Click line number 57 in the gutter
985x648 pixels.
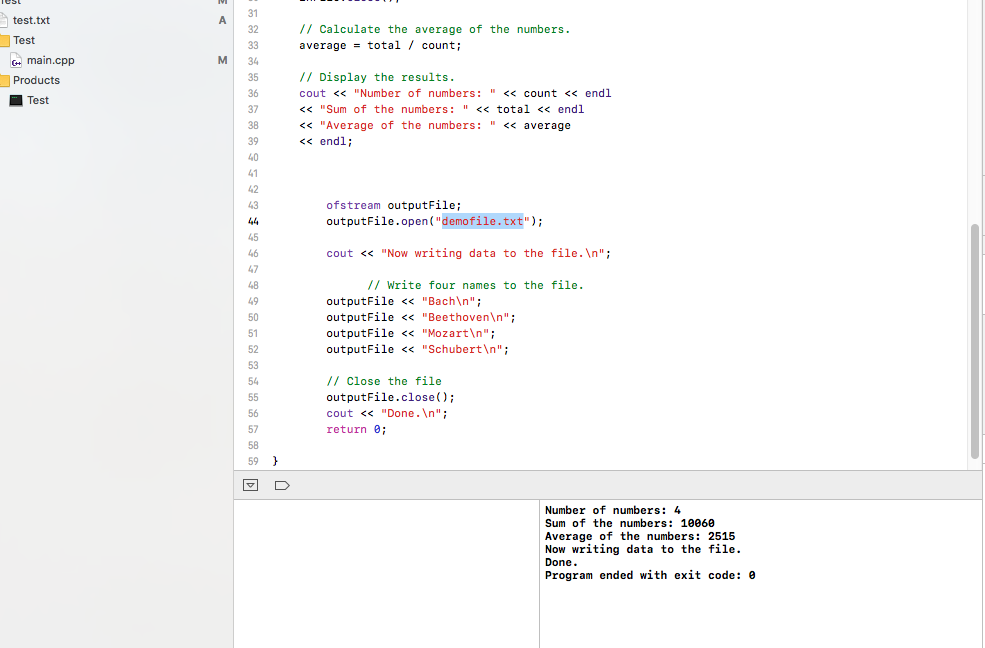pyautogui.click(x=253, y=429)
